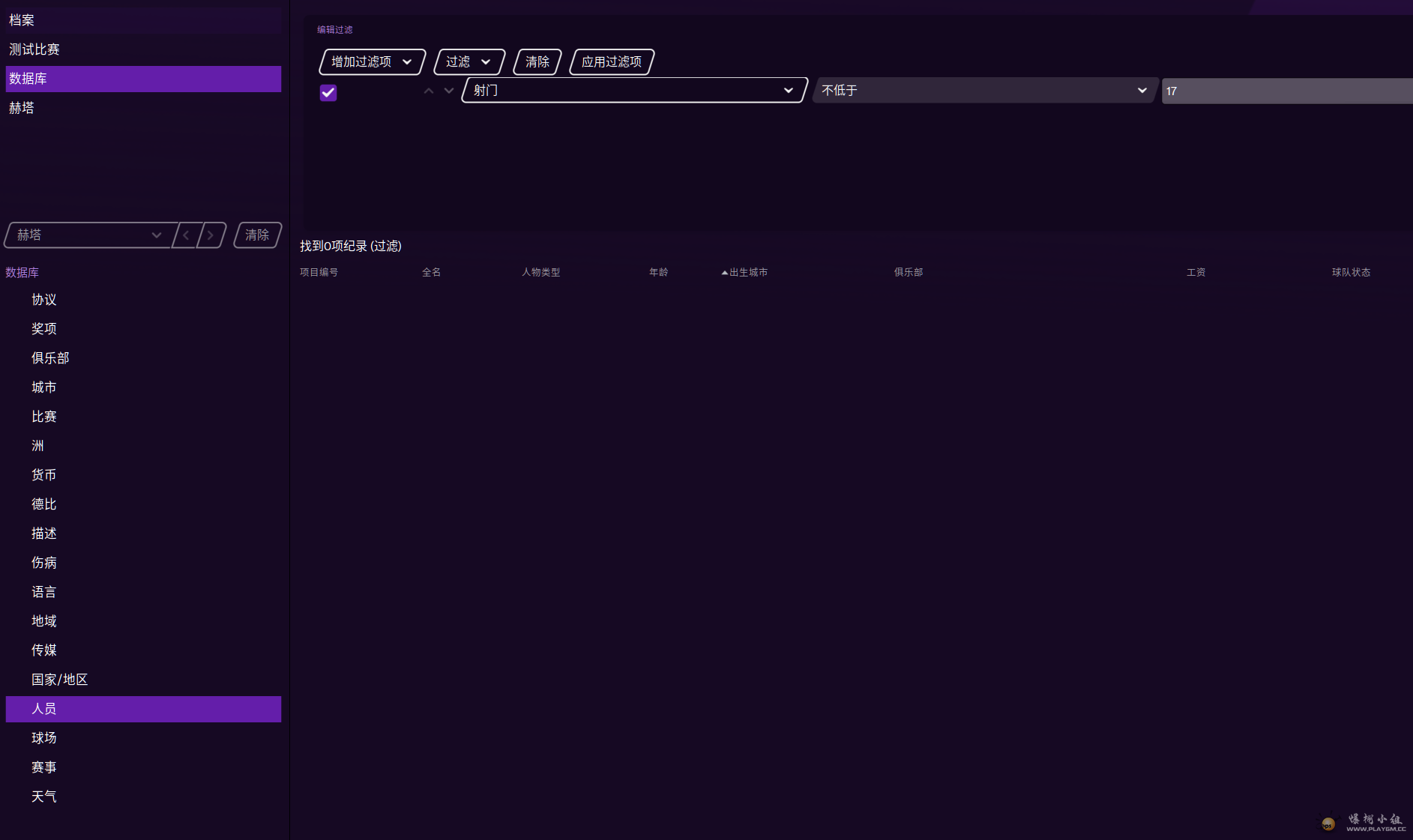1413x840 pixels.
Task: Go to previous history item arrow
Action: 187,235
